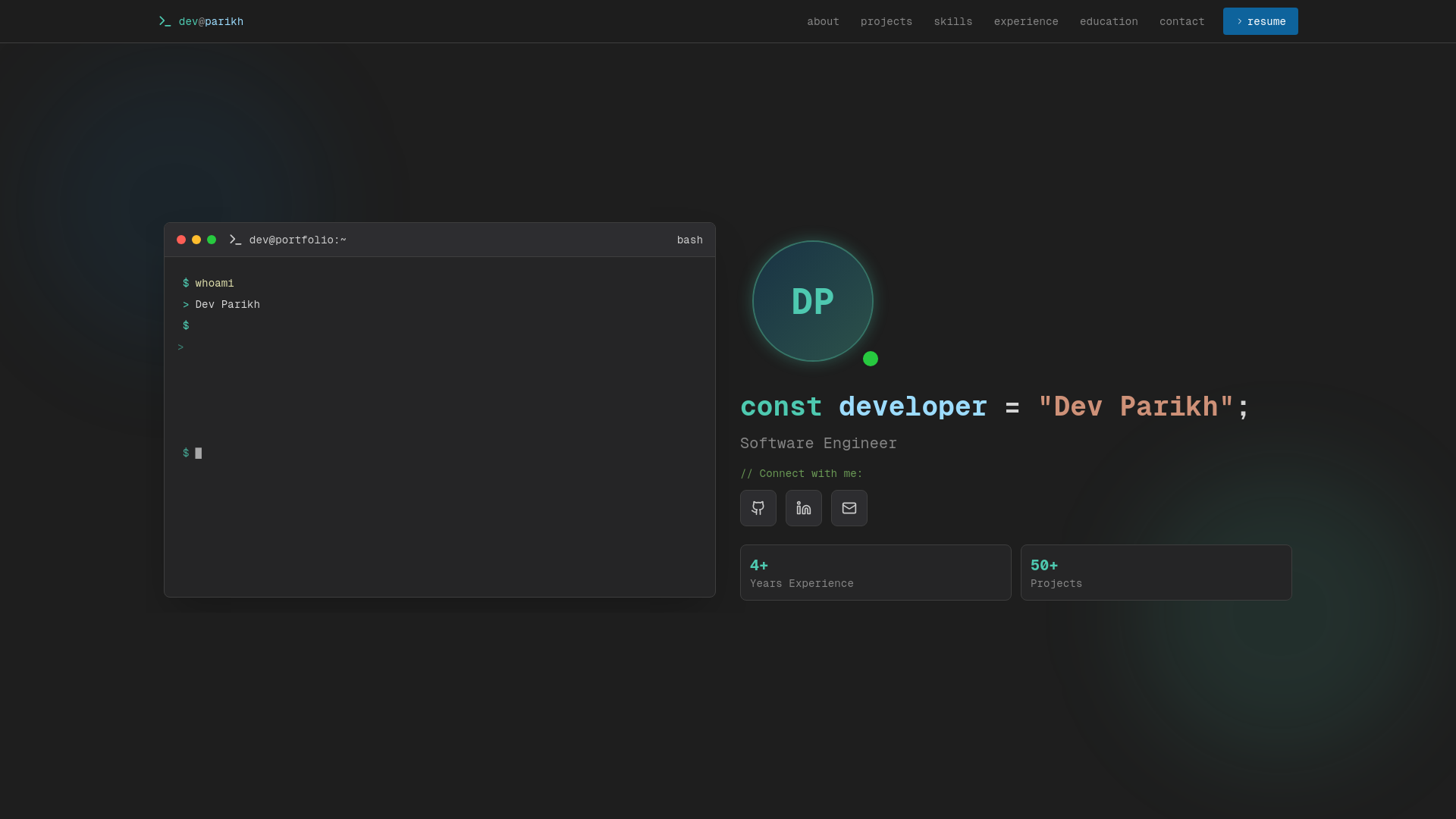Click the DP avatar circle

point(812,301)
